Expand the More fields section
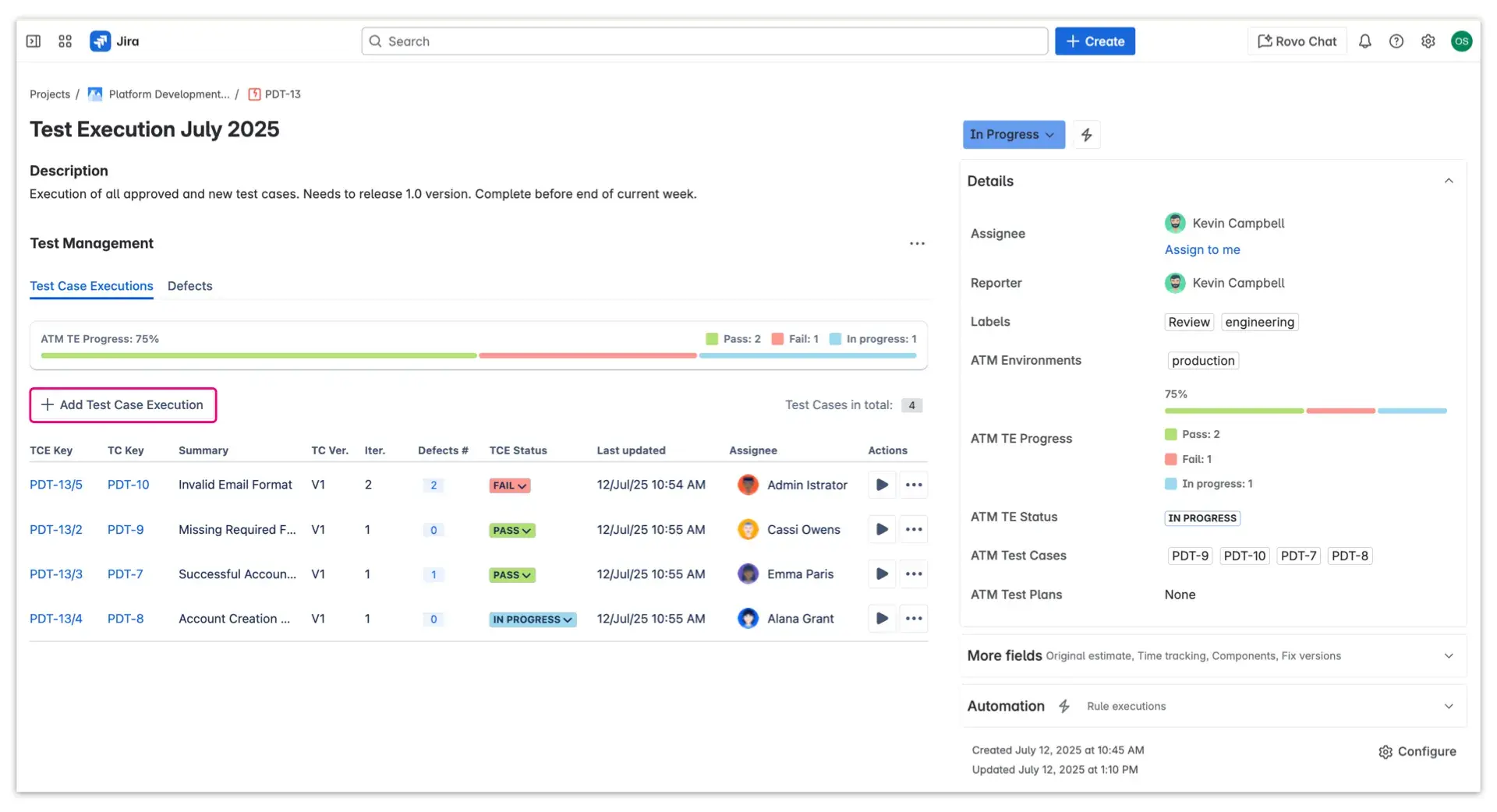Viewport: 1497px width, 812px height. pyautogui.click(x=1449, y=655)
